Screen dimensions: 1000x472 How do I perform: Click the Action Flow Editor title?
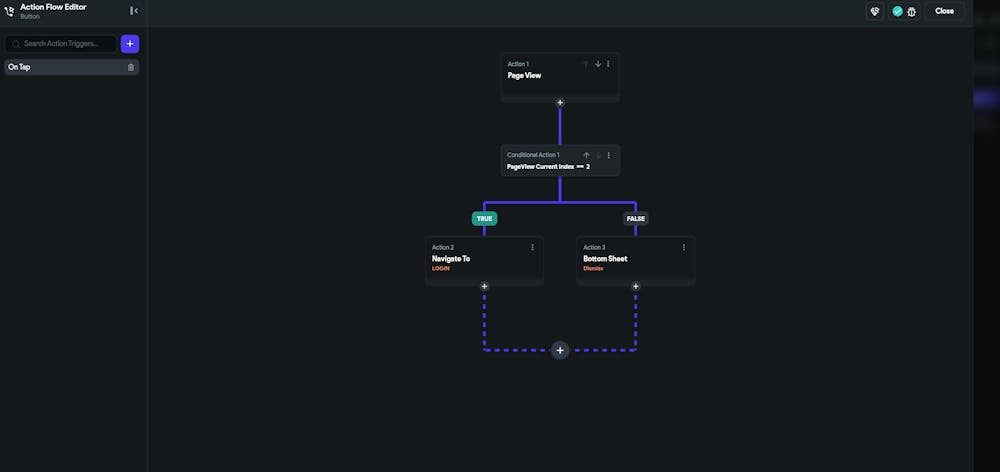[x=53, y=7]
